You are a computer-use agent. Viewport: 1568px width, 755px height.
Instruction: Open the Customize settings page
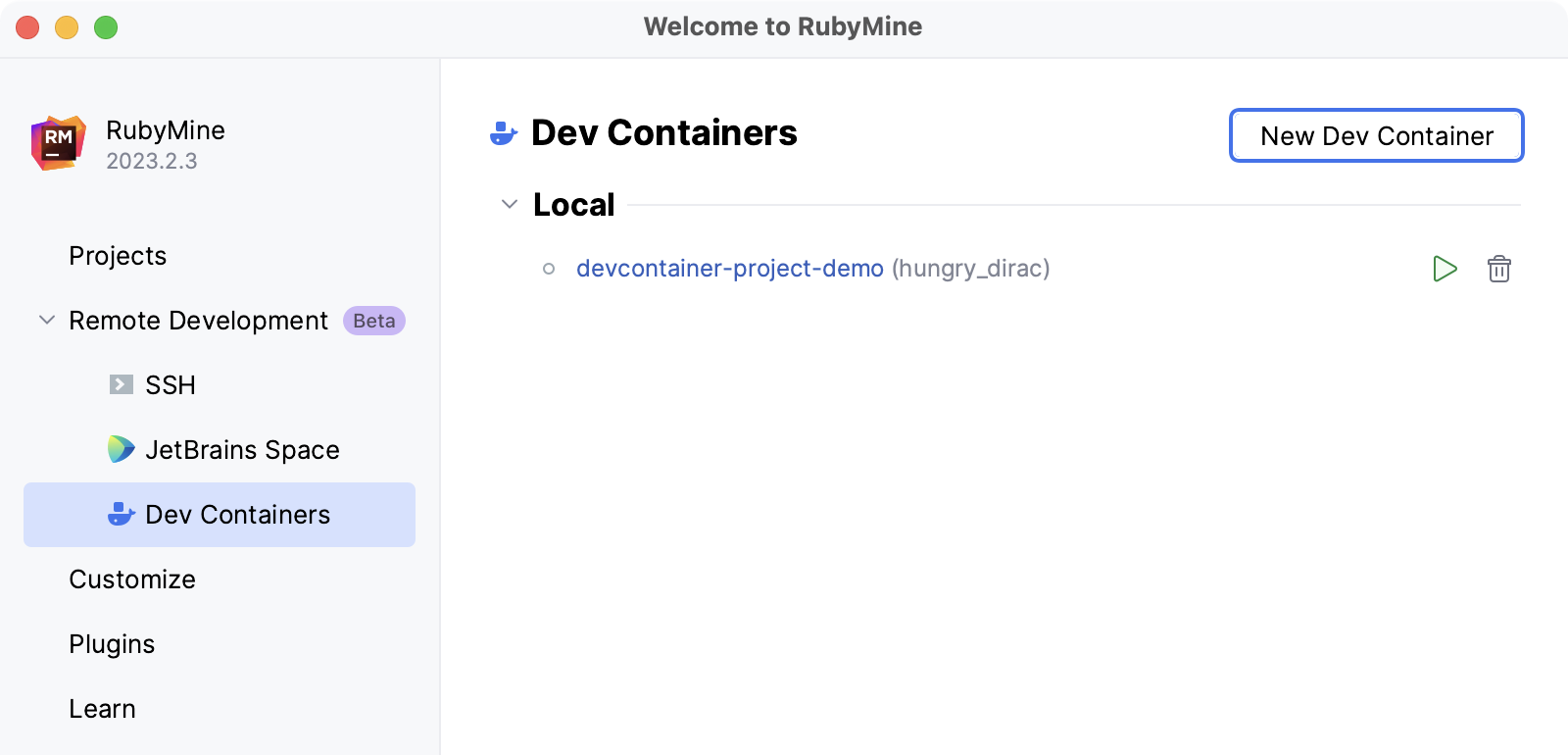tap(132, 579)
